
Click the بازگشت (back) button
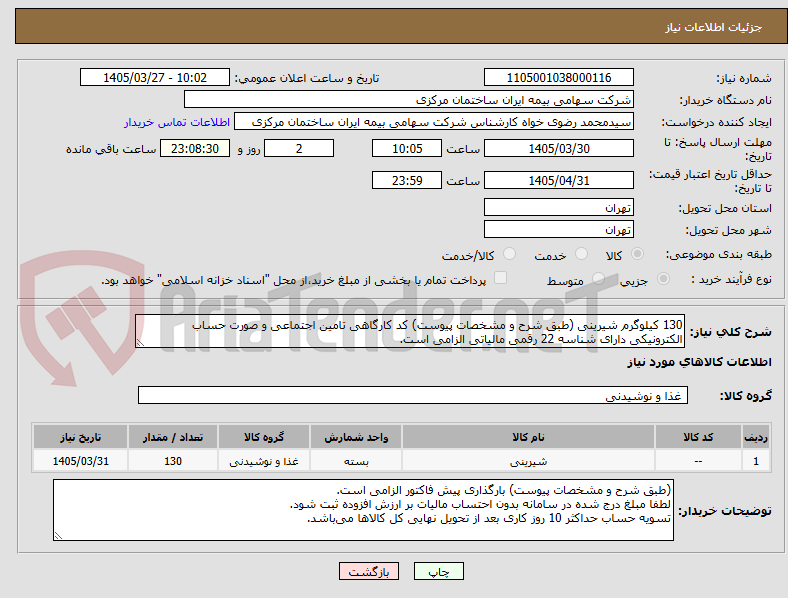(x=369, y=571)
